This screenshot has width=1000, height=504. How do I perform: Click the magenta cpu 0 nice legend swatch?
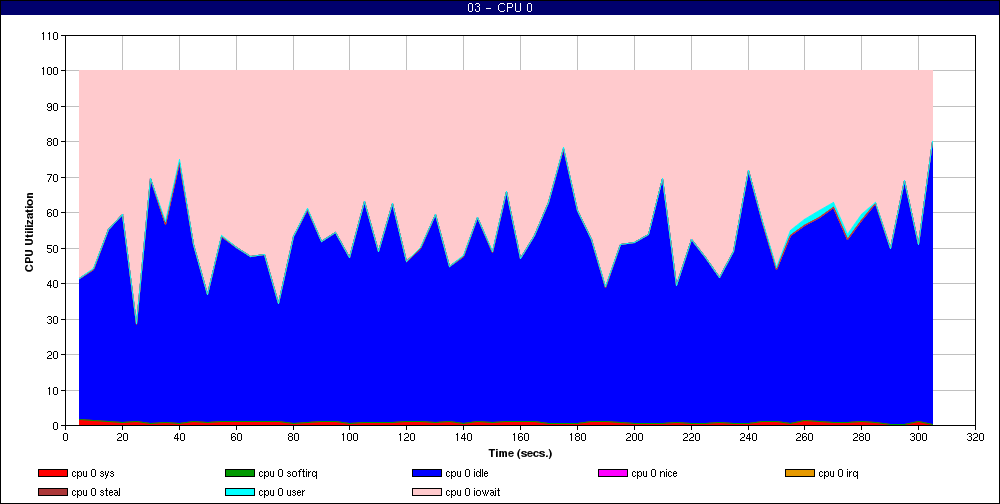[612, 473]
